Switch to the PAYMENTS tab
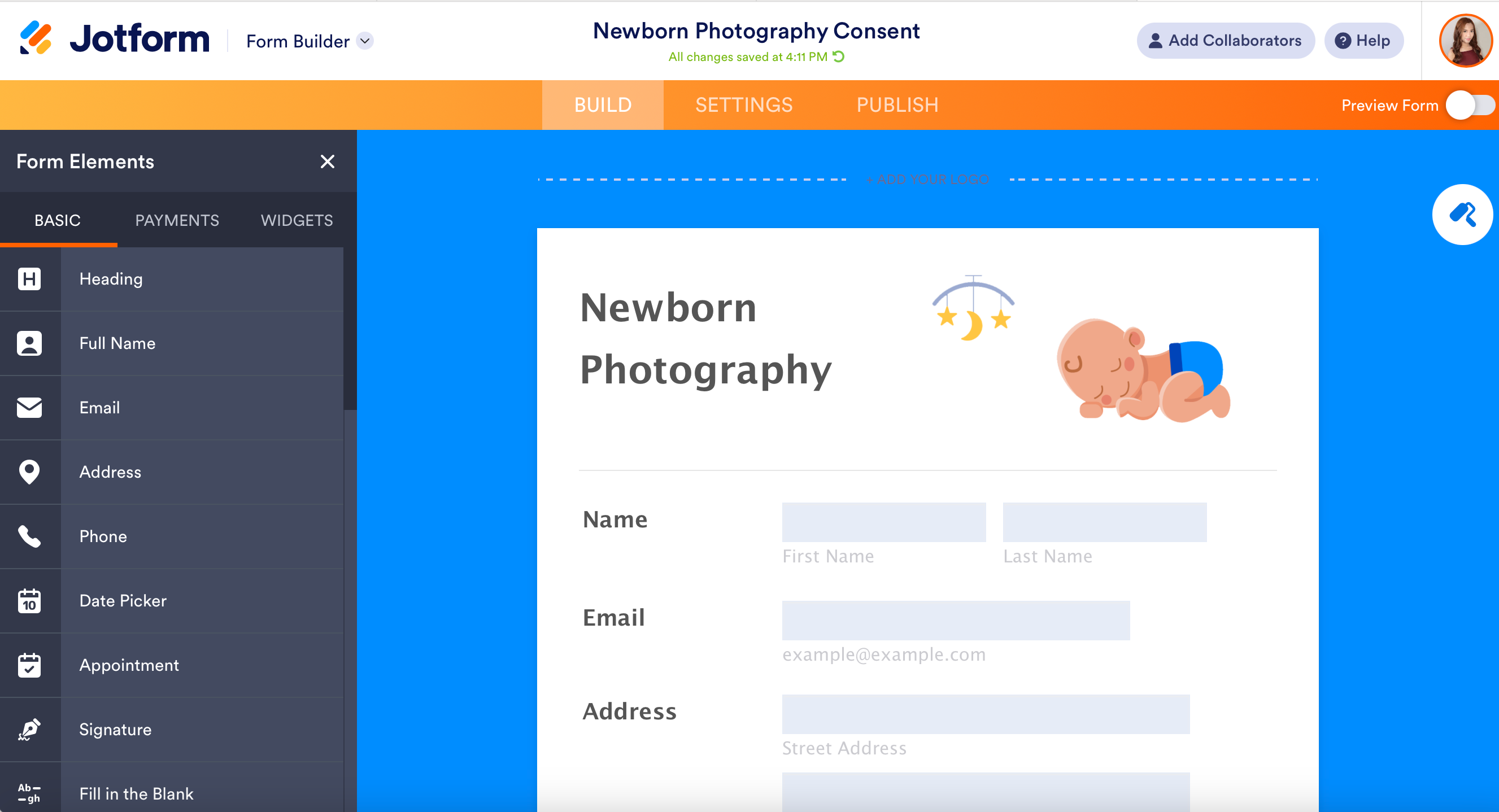Image resolution: width=1499 pixels, height=812 pixels. pos(177,220)
